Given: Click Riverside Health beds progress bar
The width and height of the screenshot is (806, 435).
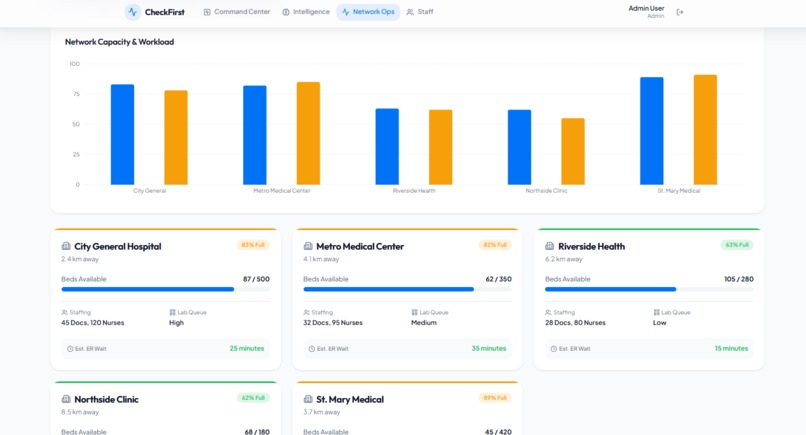Looking at the screenshot, I should tap(649, 289).
